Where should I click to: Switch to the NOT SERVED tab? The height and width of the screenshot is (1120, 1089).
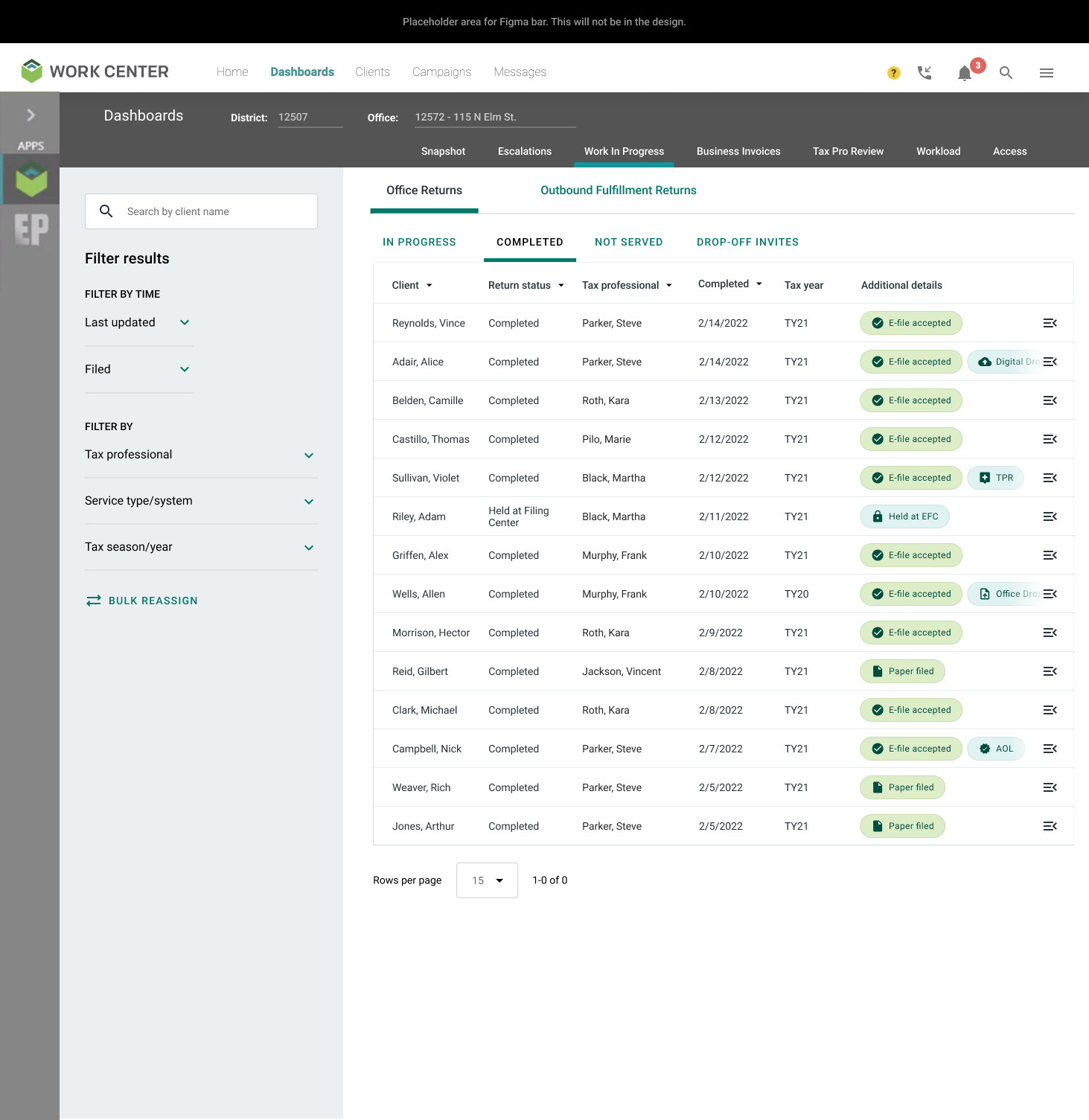click(x=629, y=243)
